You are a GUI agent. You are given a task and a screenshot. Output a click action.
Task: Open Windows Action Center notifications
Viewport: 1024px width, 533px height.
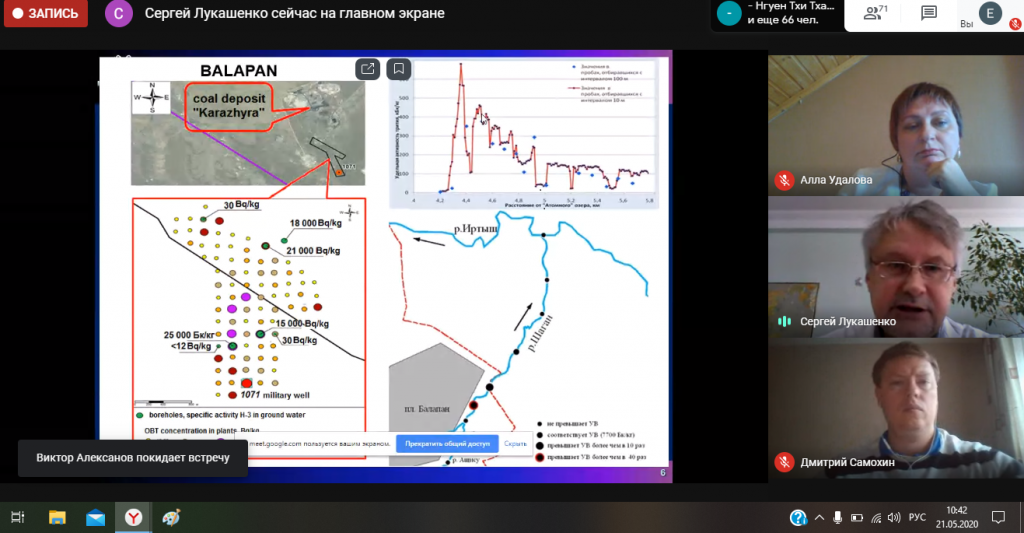tap(999, 517)
